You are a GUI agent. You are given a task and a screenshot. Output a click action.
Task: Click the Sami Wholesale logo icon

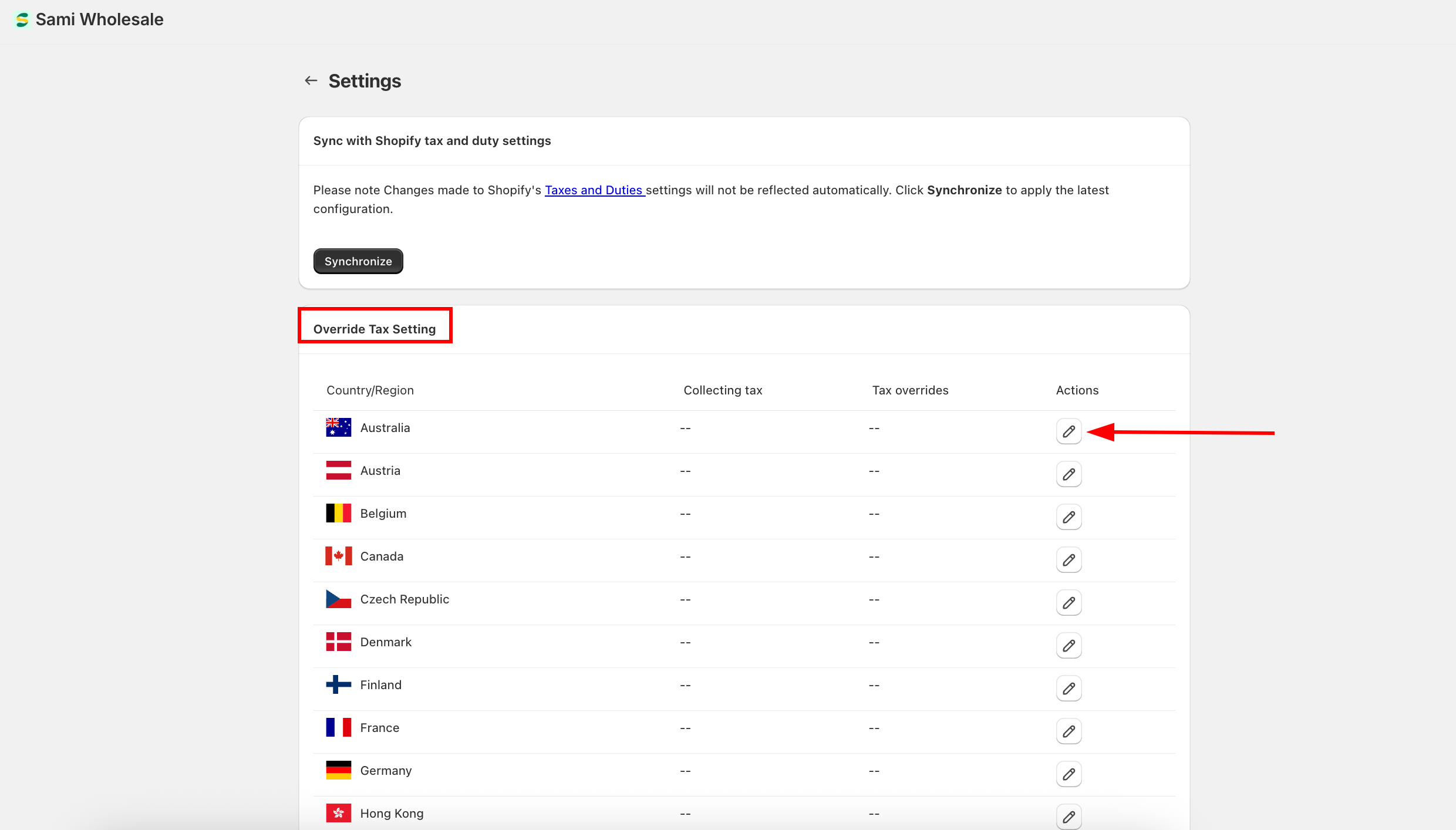coord(22,20)
